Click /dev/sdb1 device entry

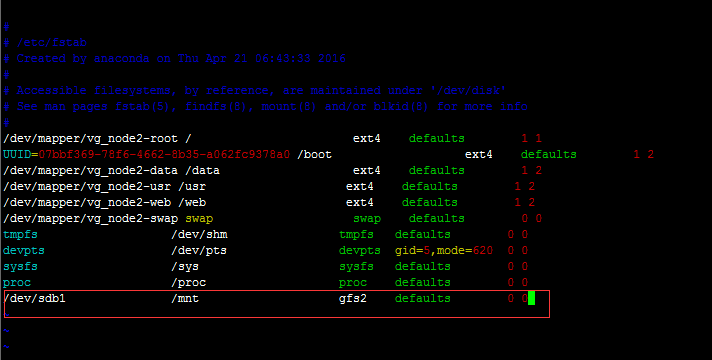(x=35, y=298)
